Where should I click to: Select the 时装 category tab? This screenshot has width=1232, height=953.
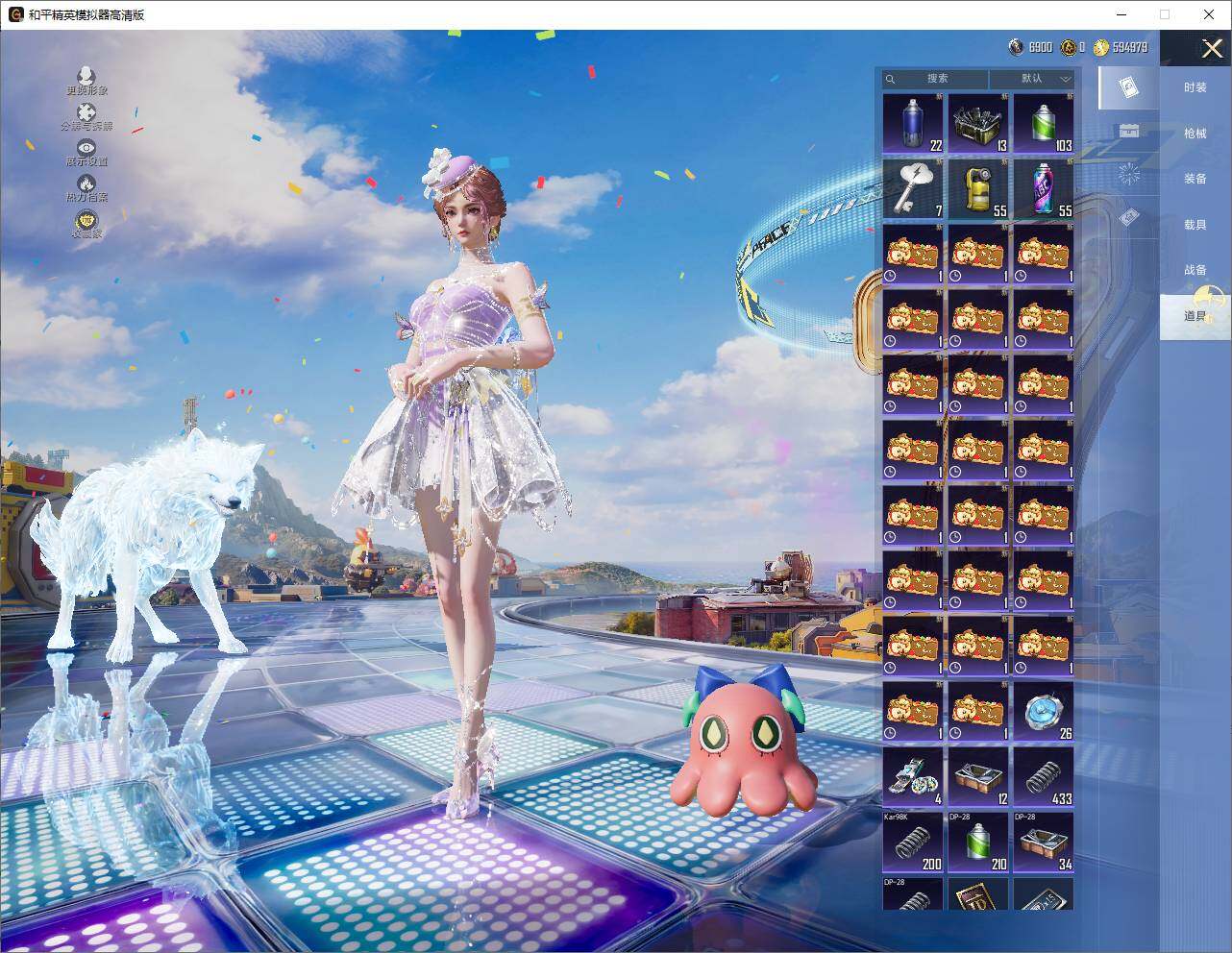(x=1195, y=87)
